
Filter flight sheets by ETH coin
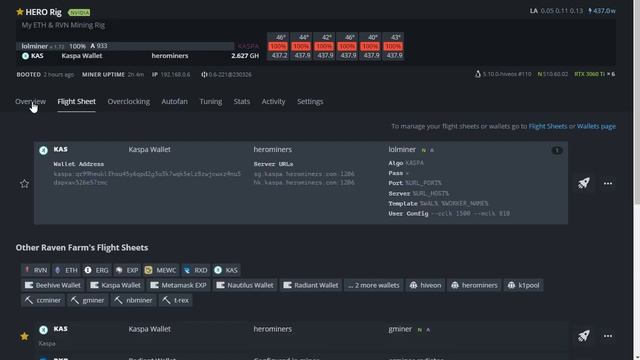coord(66,270)
